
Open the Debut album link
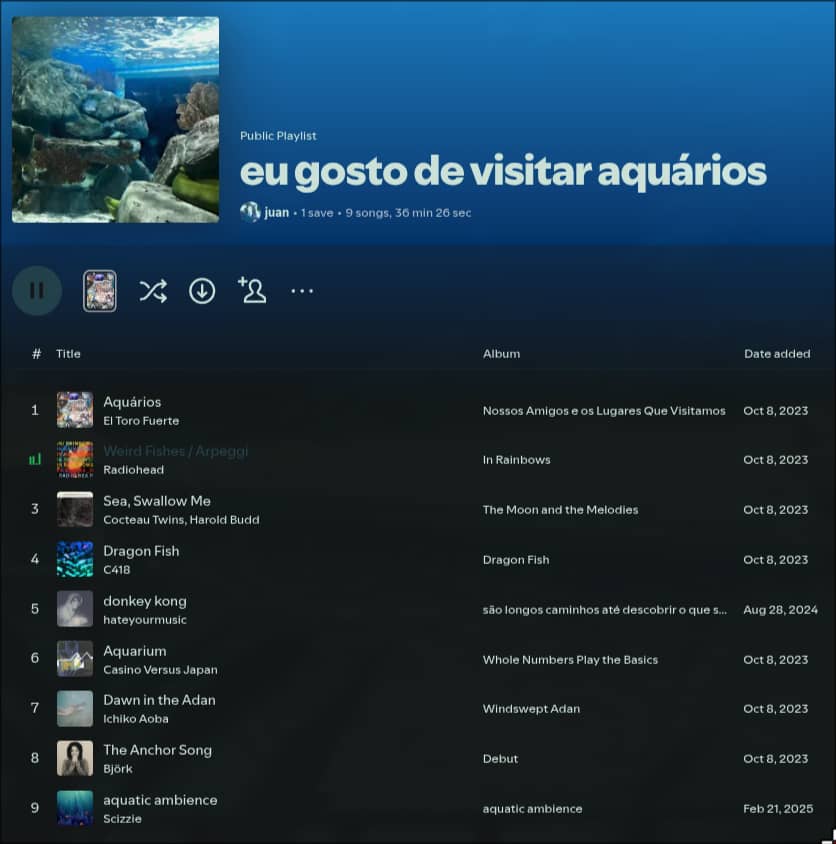(x=500, y=759)
